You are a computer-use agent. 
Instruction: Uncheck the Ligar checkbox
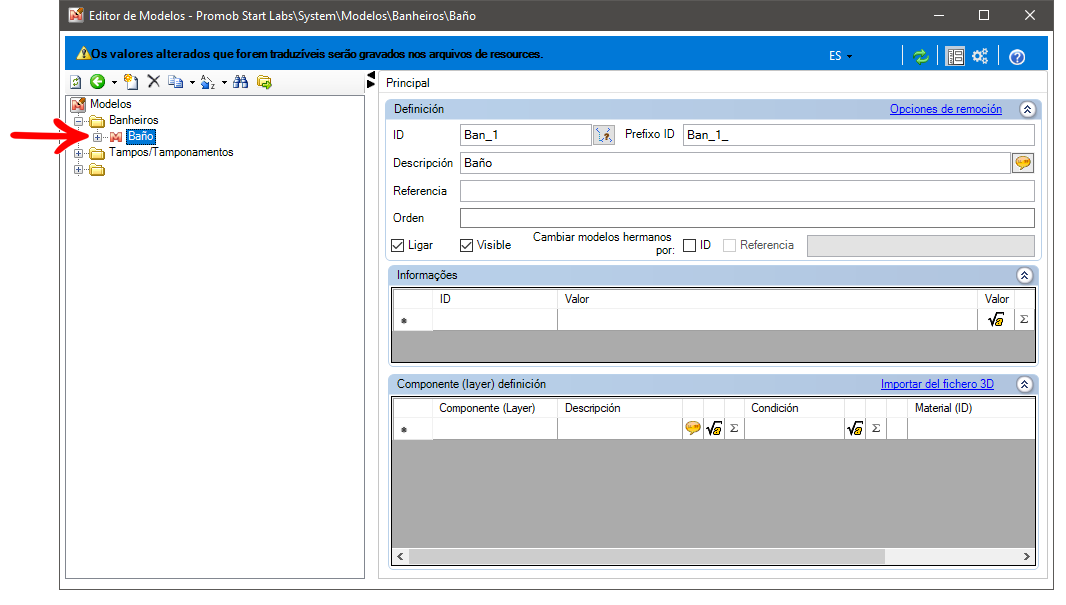[398, 245]
